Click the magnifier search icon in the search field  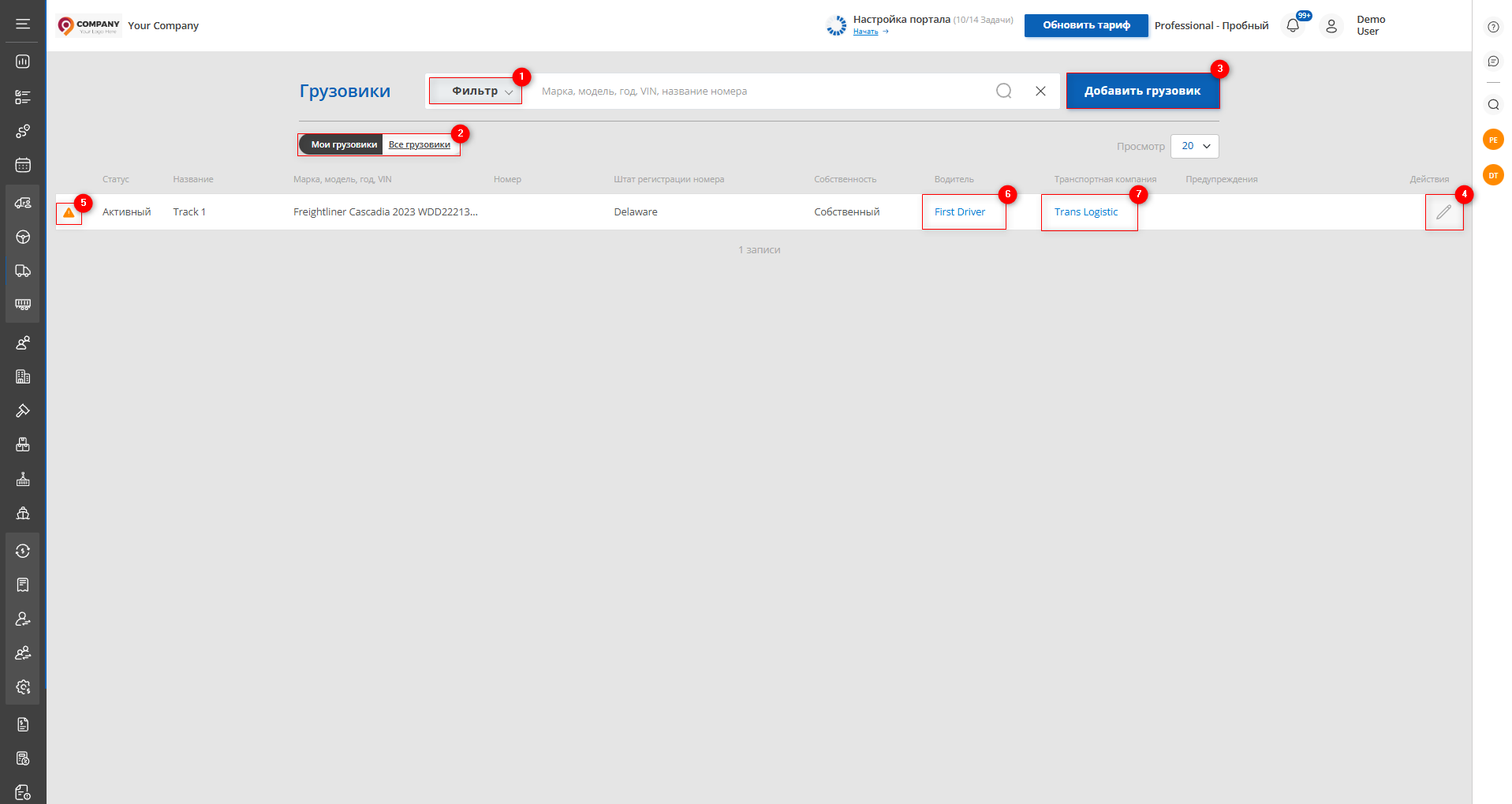point(1003,91)
